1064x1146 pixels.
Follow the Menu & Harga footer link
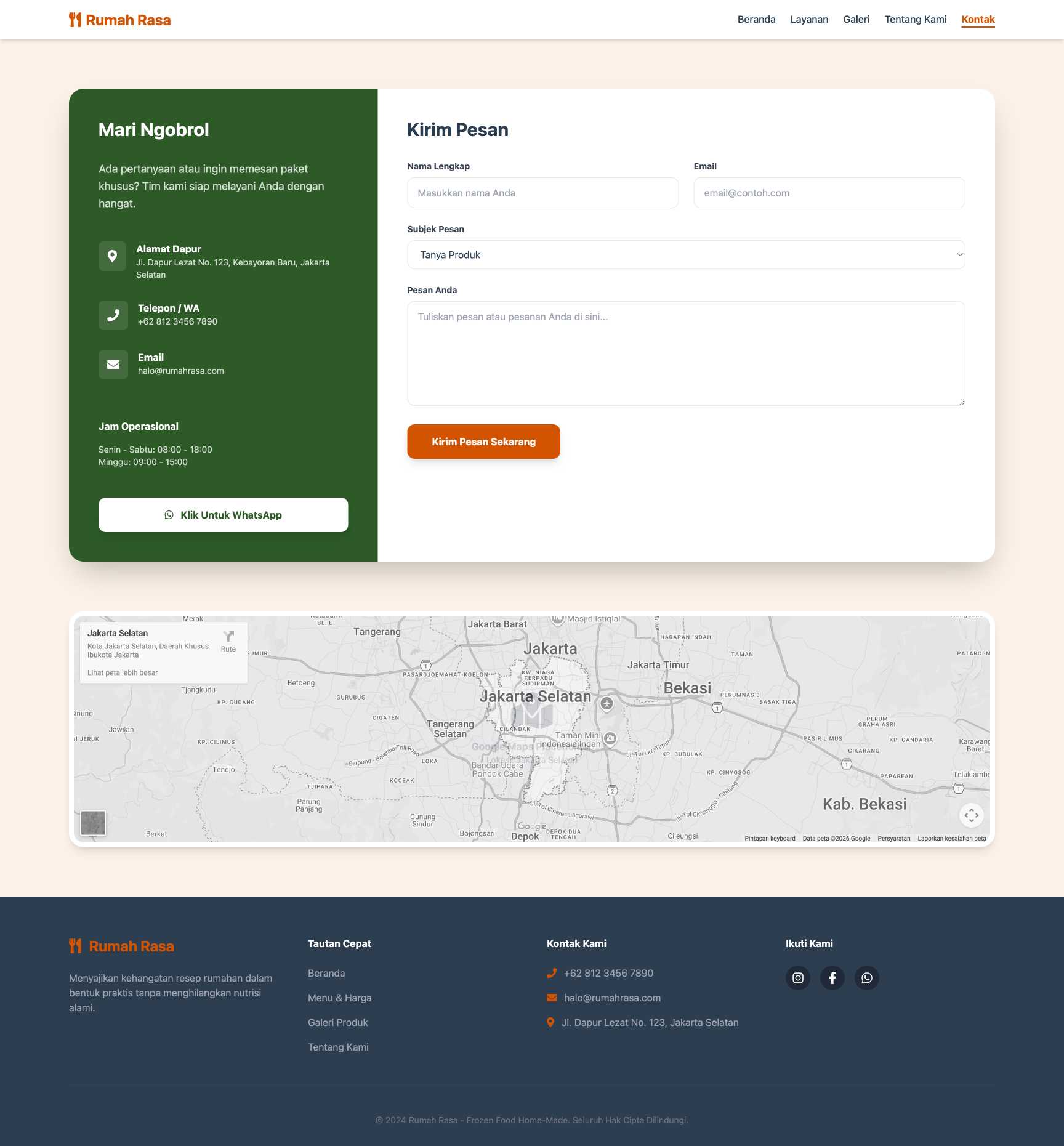[x=339, y=998]
